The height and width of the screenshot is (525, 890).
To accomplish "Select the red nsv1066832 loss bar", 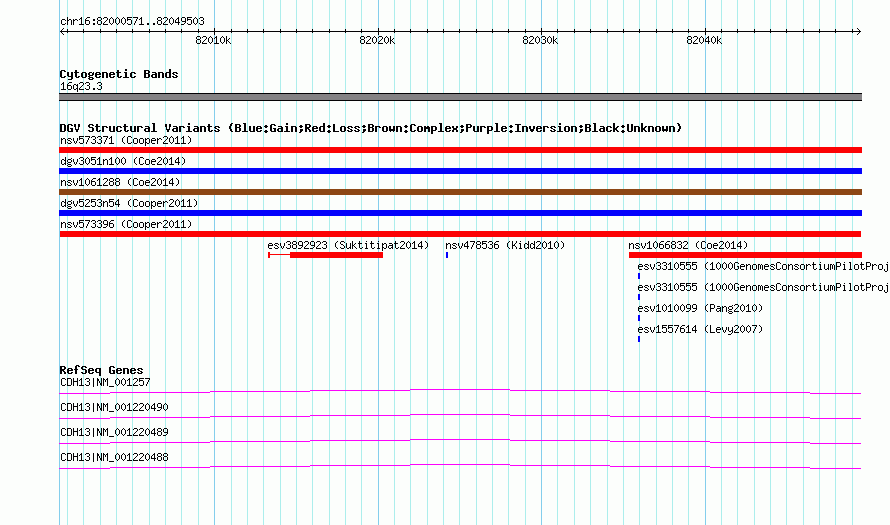I will click(x=745, y=255).
